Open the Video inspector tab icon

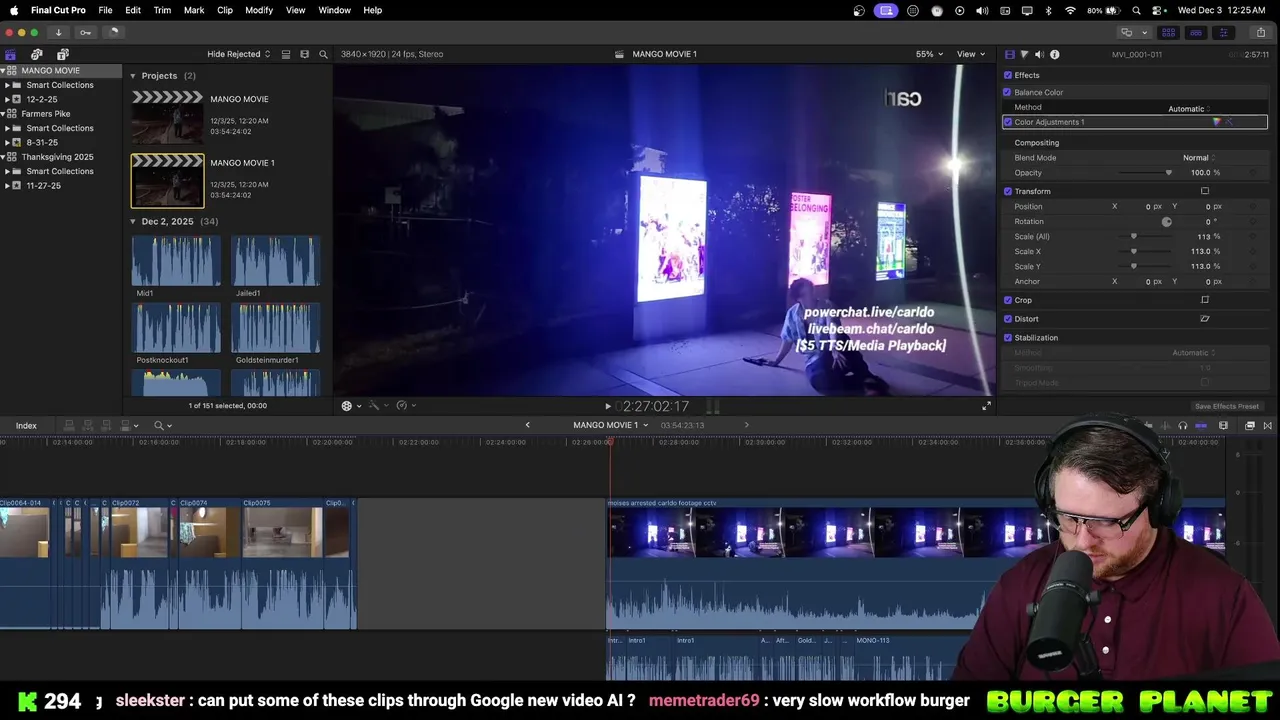coord(1010,54)
